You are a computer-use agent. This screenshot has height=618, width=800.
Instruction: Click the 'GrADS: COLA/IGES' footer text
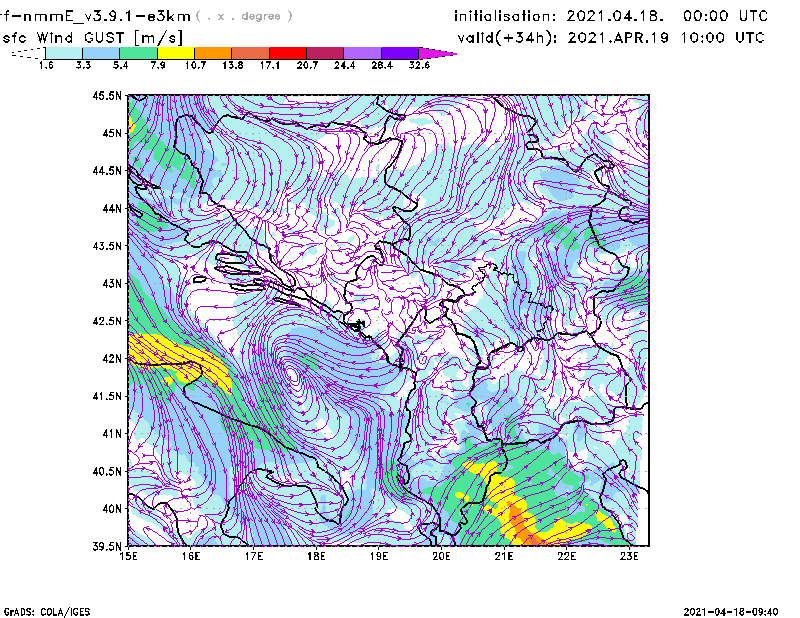46,612
